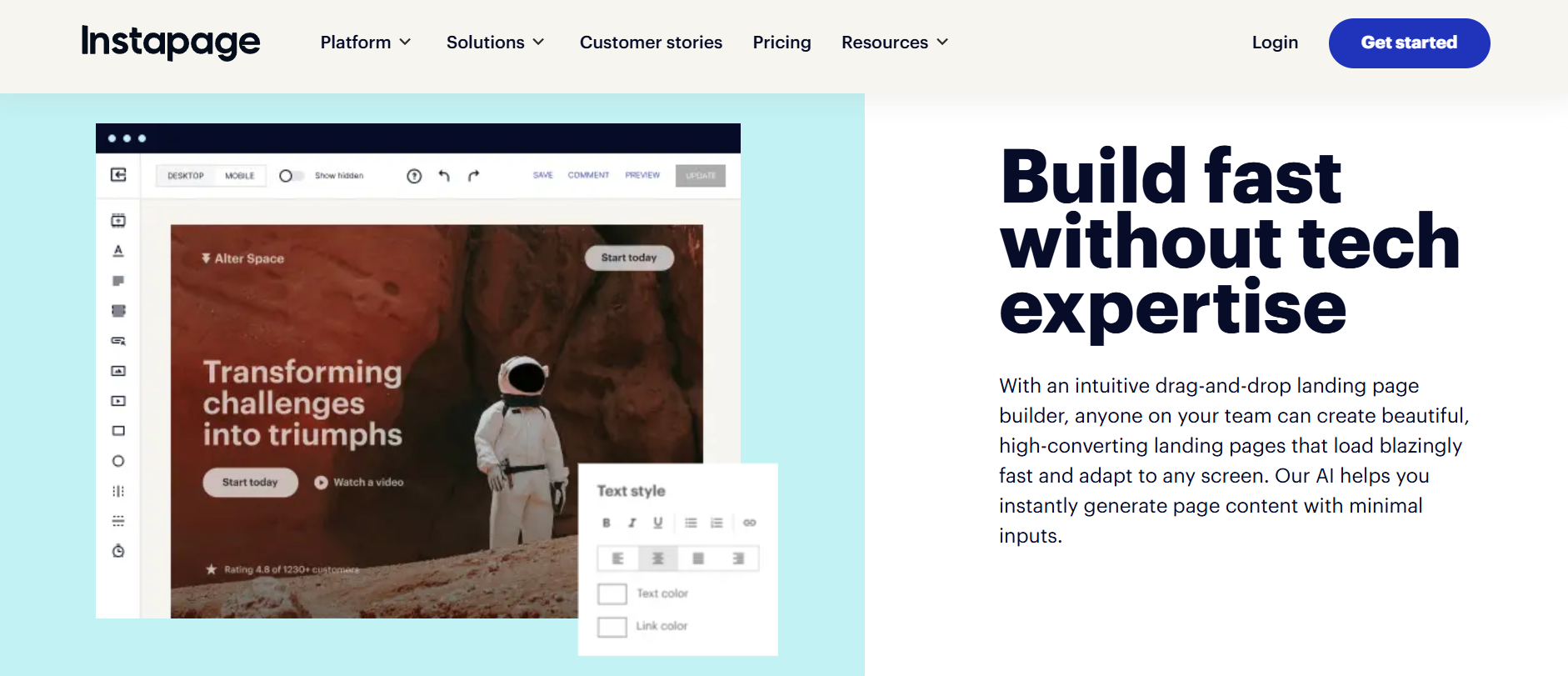Expand the Solutions dropdown menu
The height and width of the screenshot is (676, 1568).
pyautogui.click(x=496, y=42)
